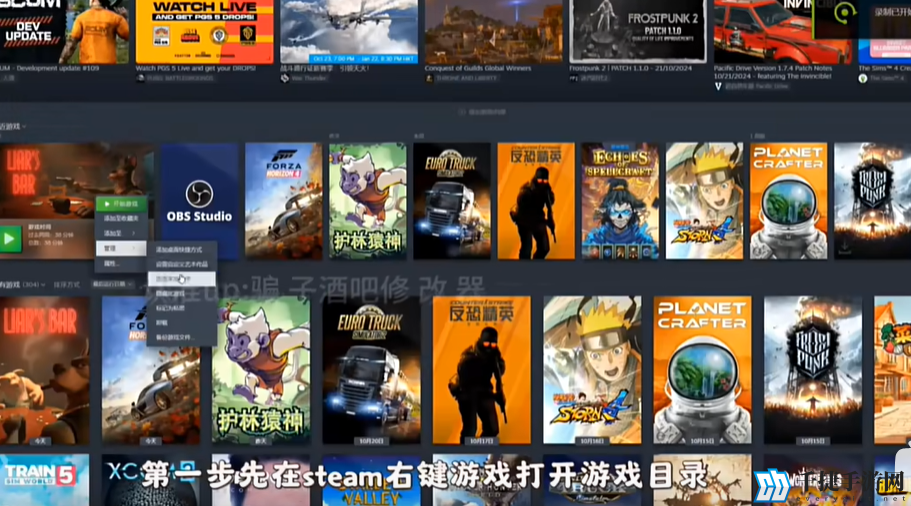Click the 'Conquest of Guilds Global Winners' headline
Image resolution: width=911 pixels, height=506 pixels.
click(478, 68)
